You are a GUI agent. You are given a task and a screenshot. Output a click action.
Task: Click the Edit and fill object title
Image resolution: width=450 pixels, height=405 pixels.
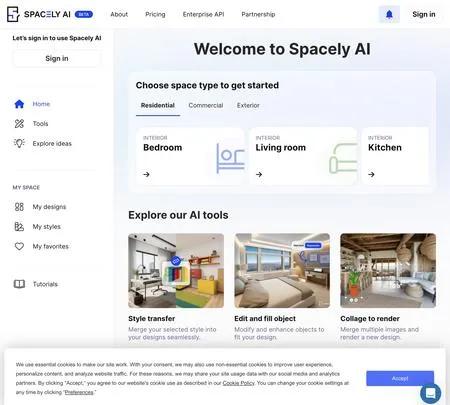[265, 318]
